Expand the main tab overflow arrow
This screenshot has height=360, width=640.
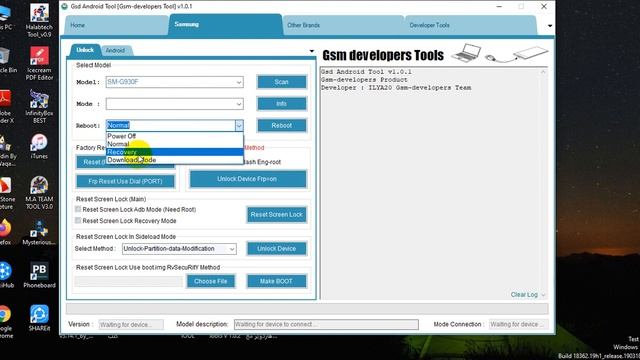tap(550, 26)
